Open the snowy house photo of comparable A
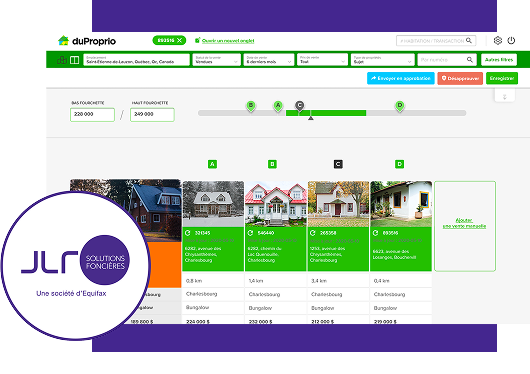Screen dimensions: 530x374 pos(213,204)
